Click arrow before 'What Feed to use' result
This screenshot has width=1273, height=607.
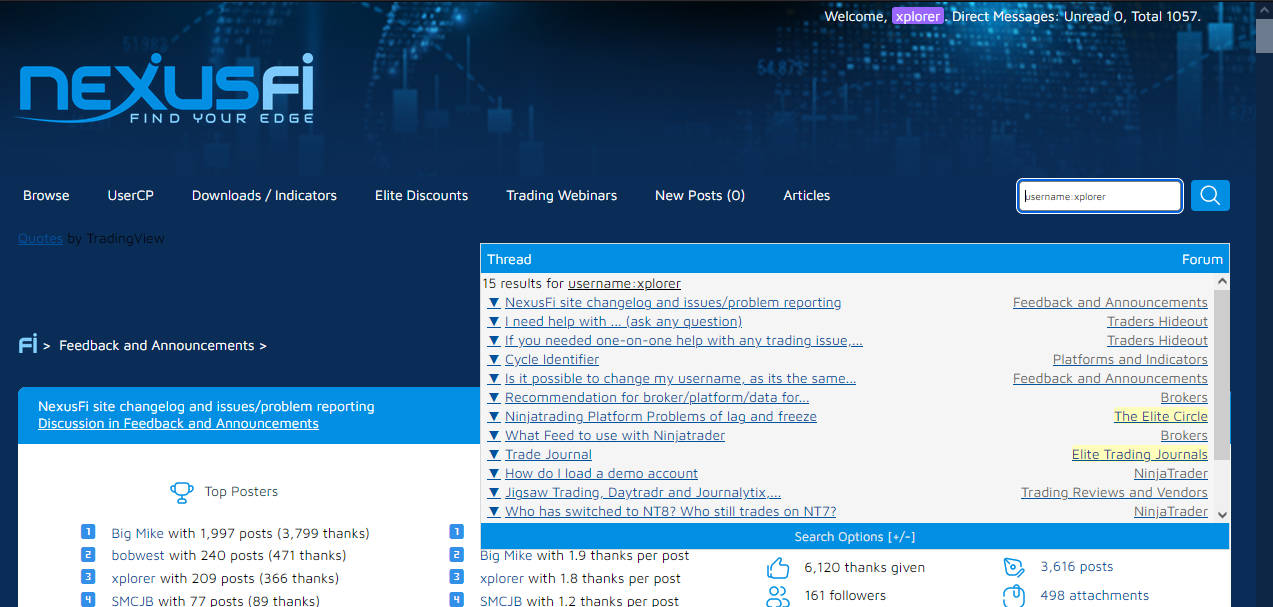pyautogui.click(x=494, y=436)
